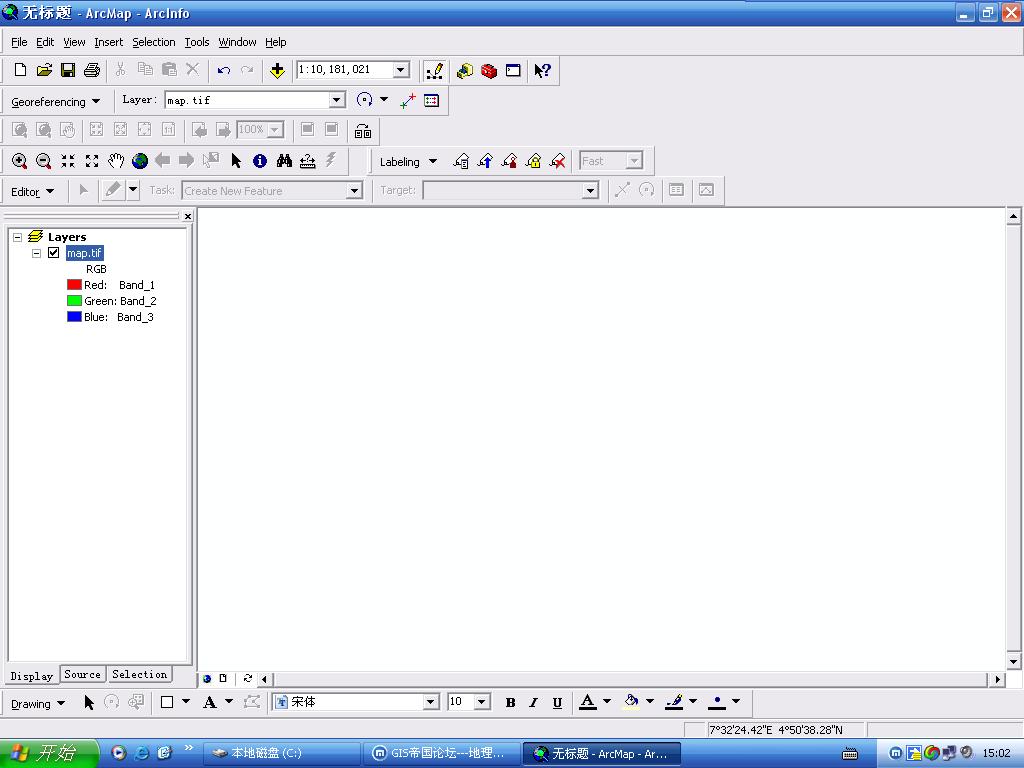
Task: Open ArcToolbox window
Action: pos(489,70)
